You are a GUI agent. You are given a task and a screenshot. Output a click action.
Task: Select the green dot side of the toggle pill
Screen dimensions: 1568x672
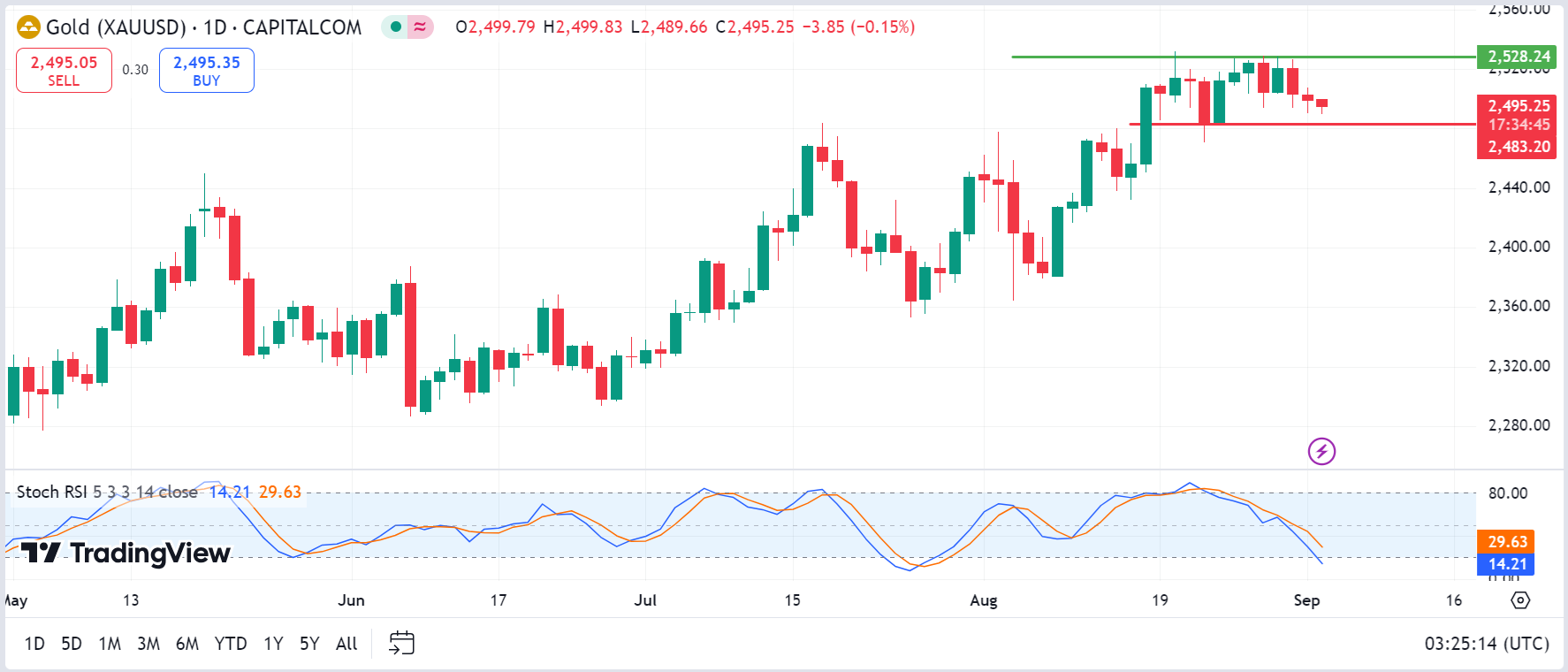click(394, 27)
